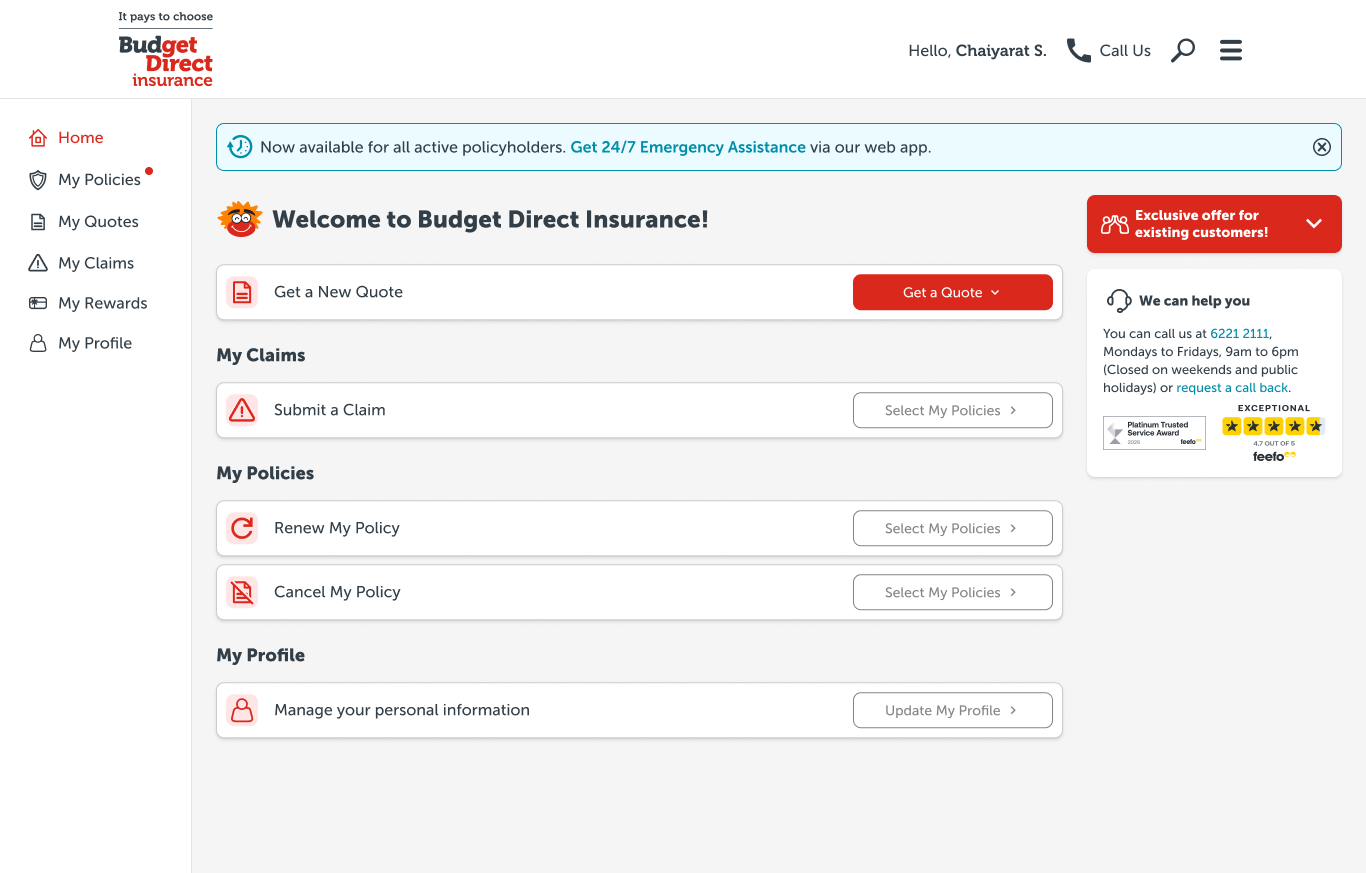Viewport: 1366px width, 873px height.
Task: Click the Hello, Chaiyarat S. greeting
Action: point(977,50)
